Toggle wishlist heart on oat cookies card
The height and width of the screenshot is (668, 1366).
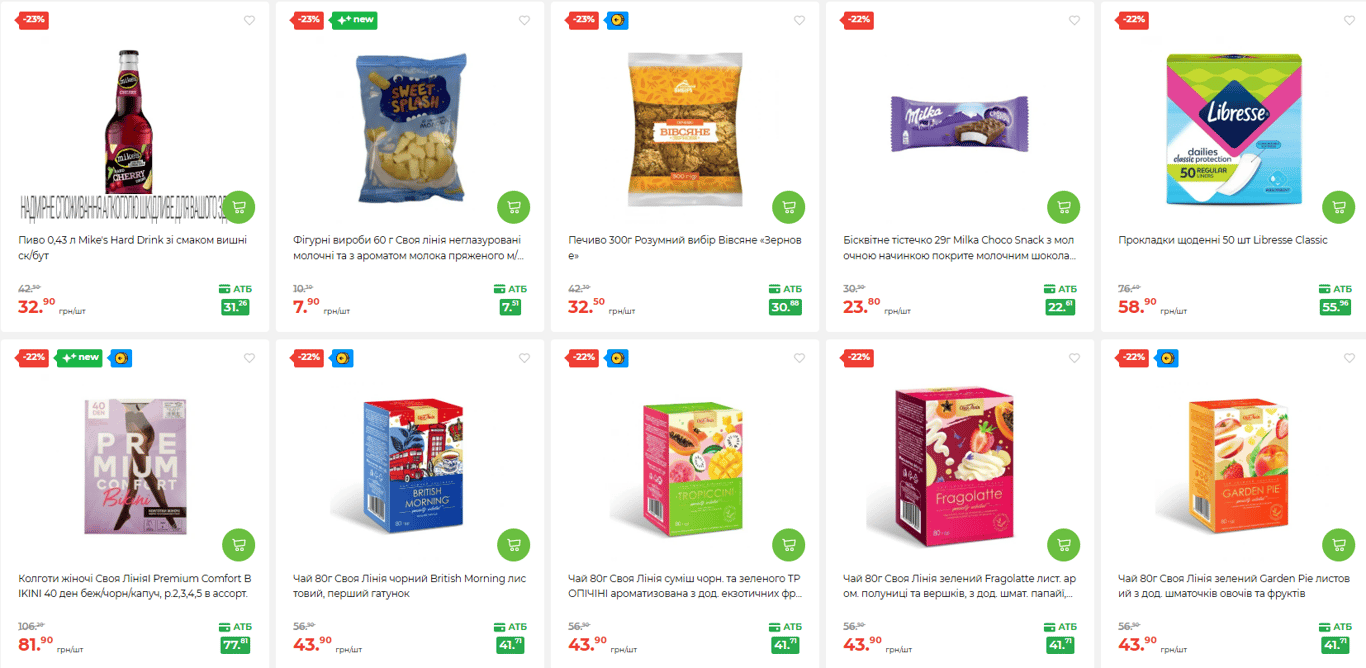(799, 20)
